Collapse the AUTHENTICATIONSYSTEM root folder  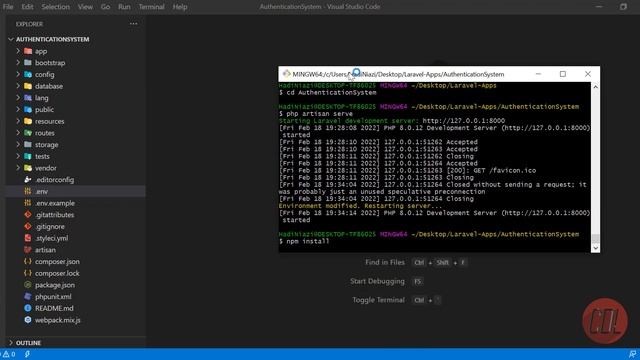11,39
